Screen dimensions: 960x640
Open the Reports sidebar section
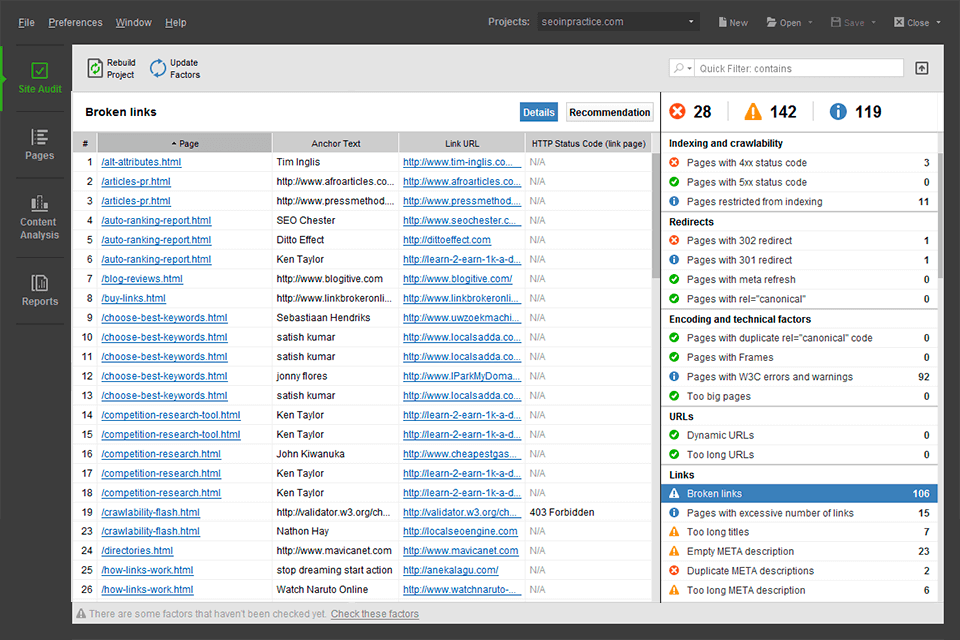click(x=39, y=289)
